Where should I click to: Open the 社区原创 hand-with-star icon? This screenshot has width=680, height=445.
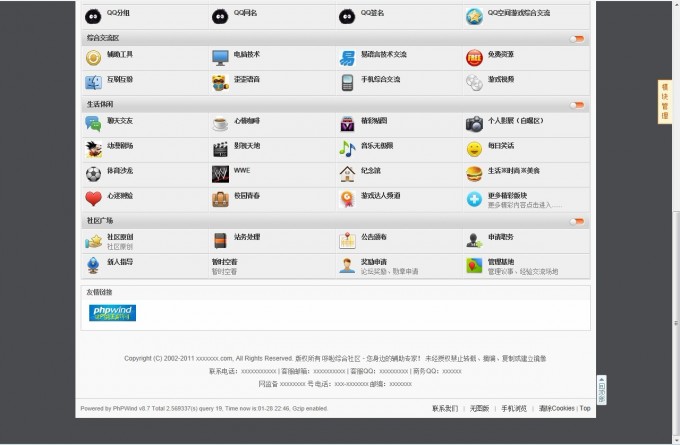(x=93, y=241)
